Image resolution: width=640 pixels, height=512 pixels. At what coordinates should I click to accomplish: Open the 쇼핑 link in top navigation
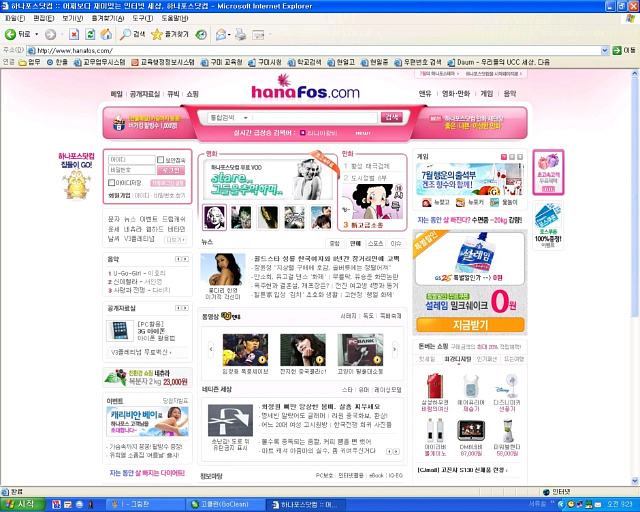[193, 94]
